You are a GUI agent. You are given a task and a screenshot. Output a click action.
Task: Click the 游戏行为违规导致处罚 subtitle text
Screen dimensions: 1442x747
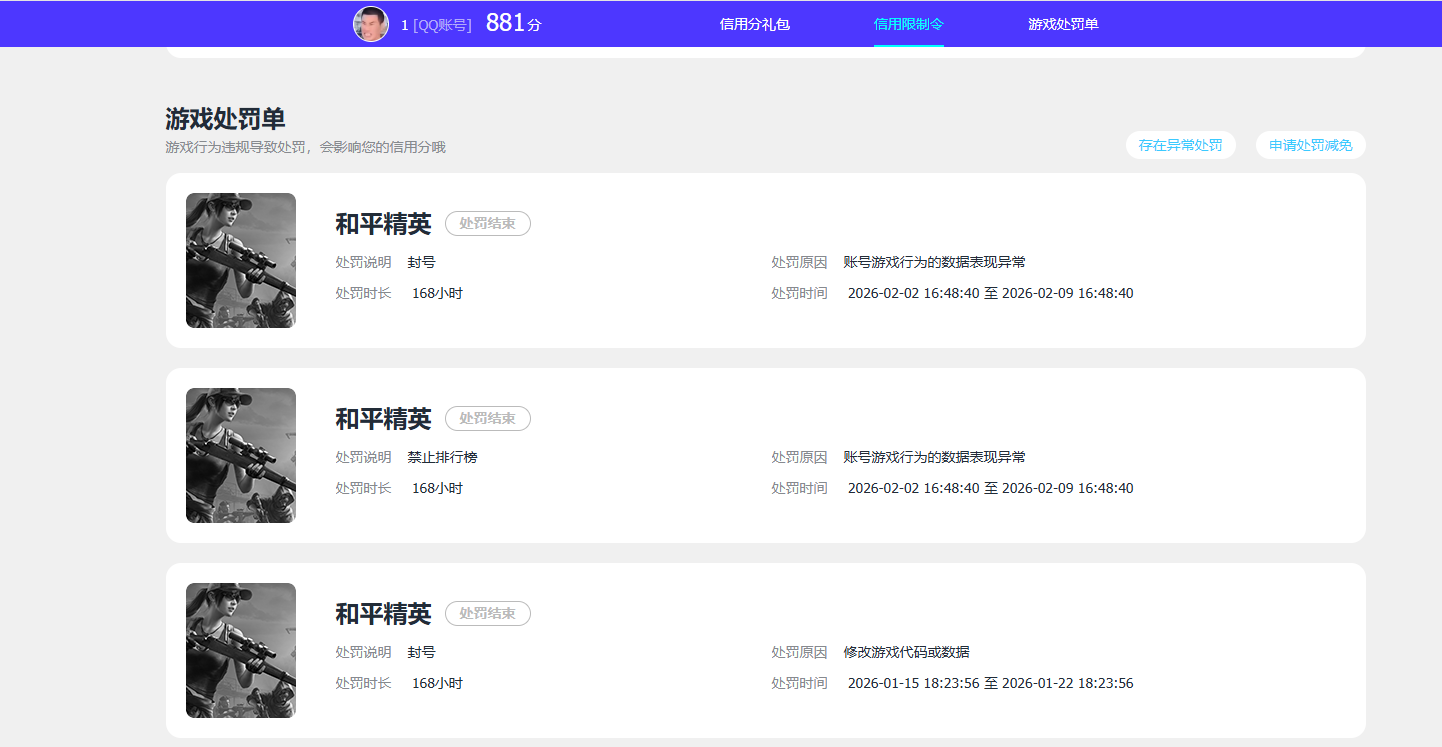click(x=305, y=147)
